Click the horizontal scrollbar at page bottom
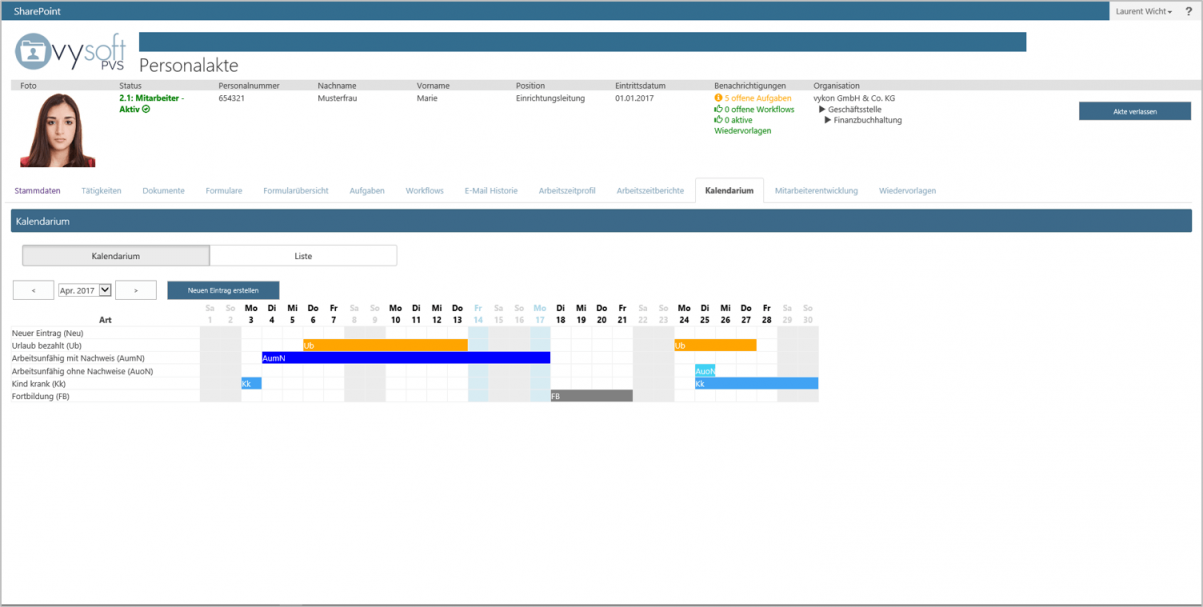 600,601
